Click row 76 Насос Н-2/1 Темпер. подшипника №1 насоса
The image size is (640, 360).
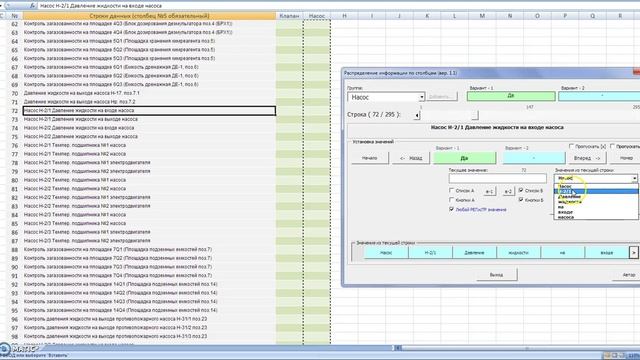[149, 145]
